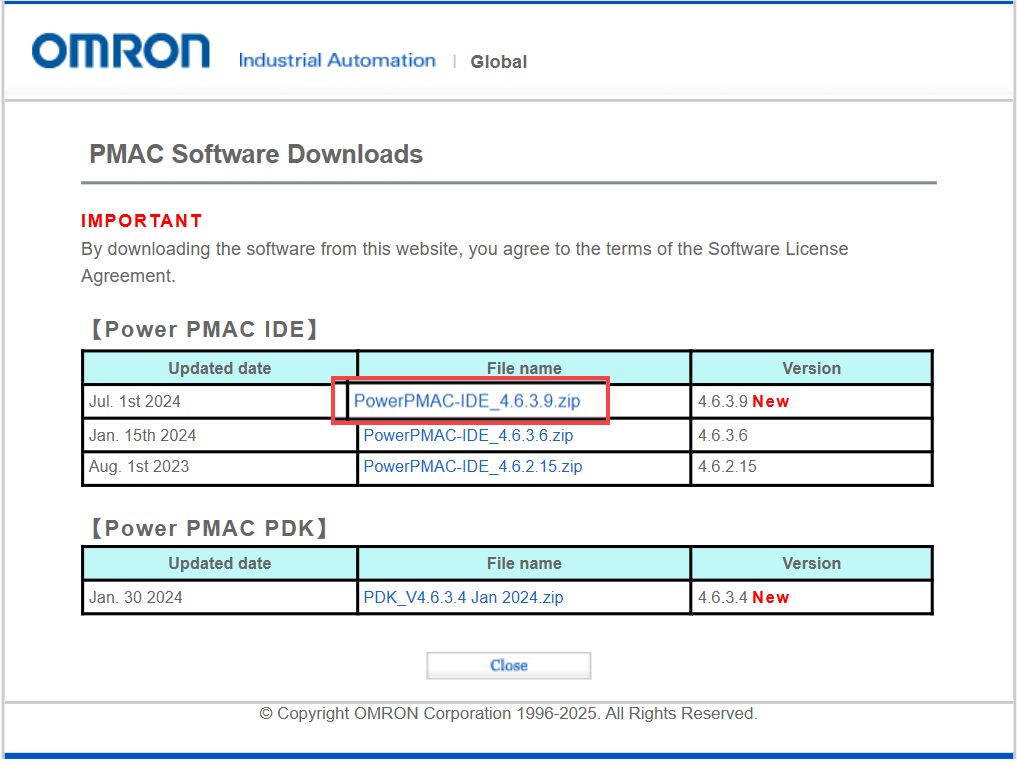Click the red IMPORTANT label
Image resolution: width=1017 pixels, height=761 pixels.
point(141,221)
